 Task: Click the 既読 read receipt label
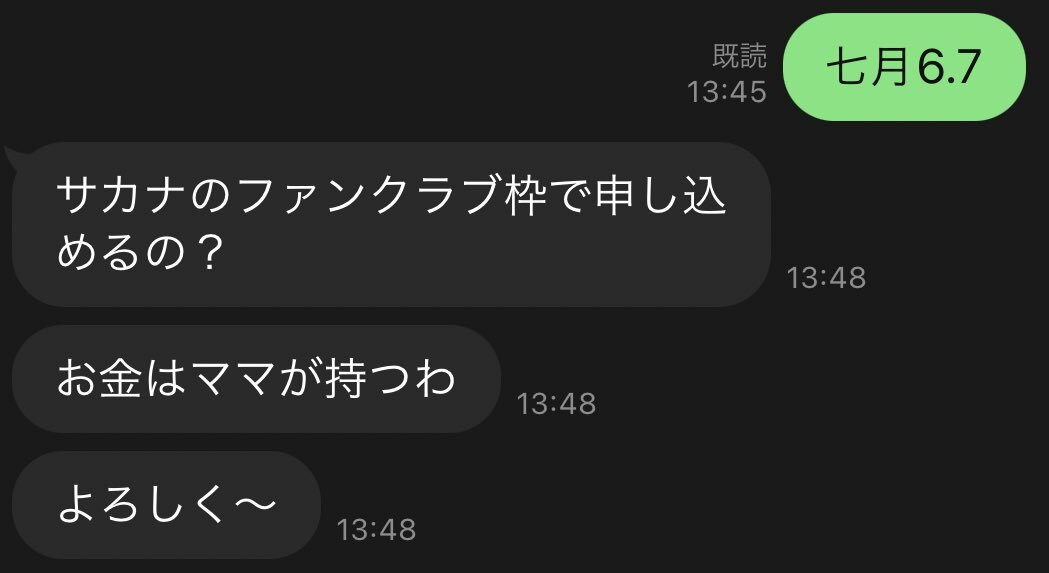pos(739,57)
